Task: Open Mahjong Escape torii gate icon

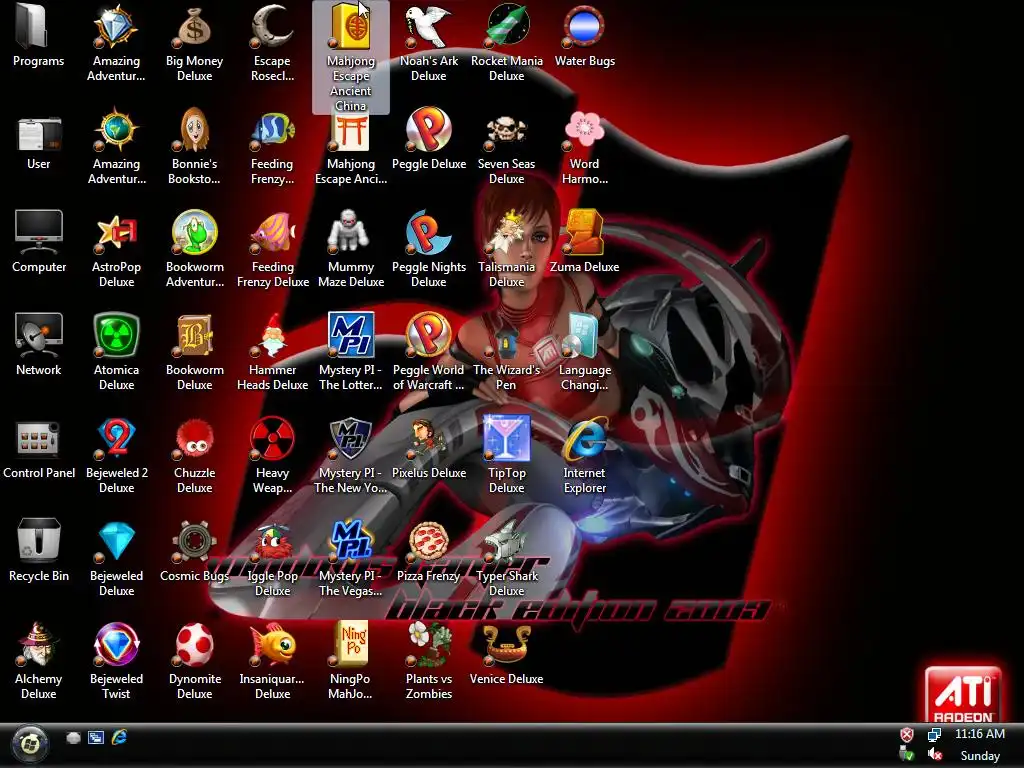Action: click(x=350, y=131)
